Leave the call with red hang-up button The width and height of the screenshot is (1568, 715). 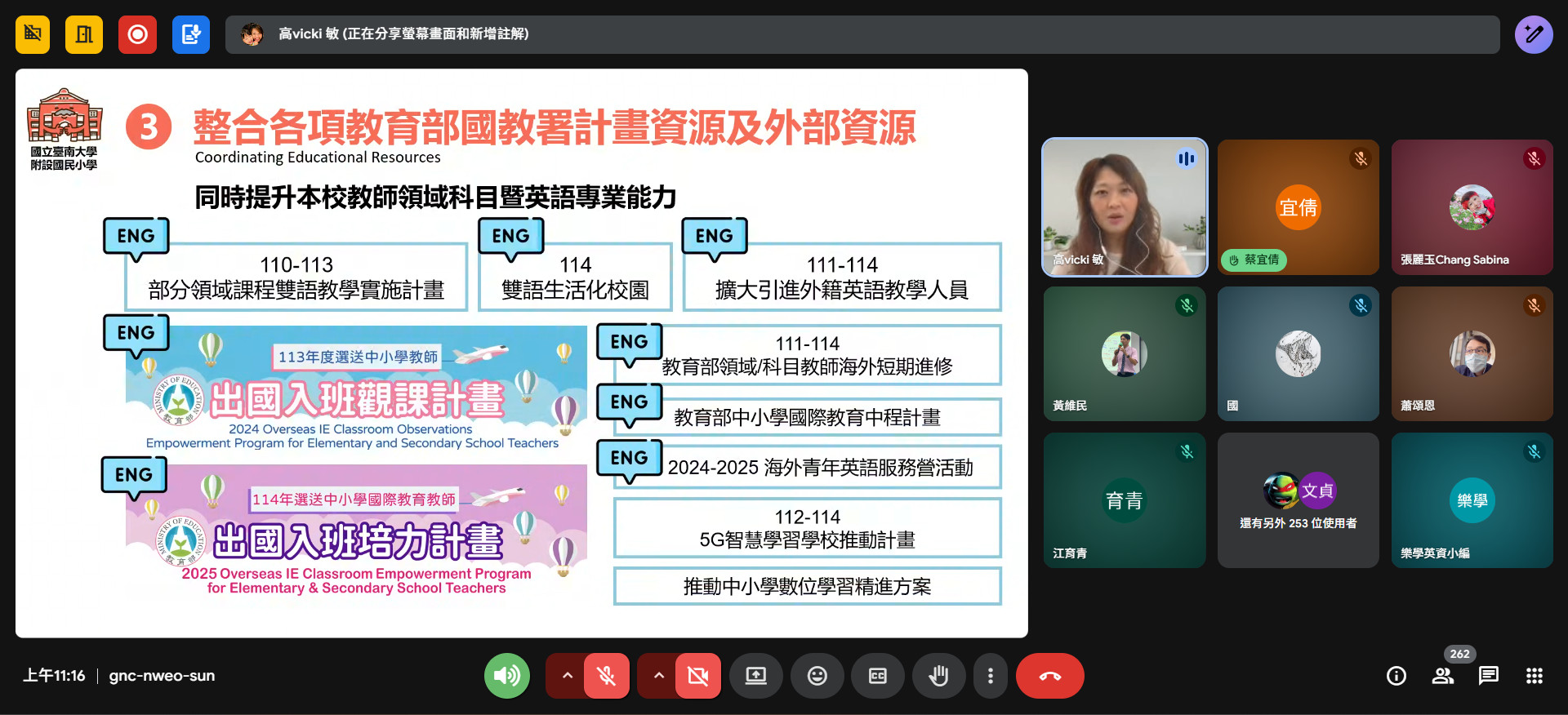pos(1049,676)
